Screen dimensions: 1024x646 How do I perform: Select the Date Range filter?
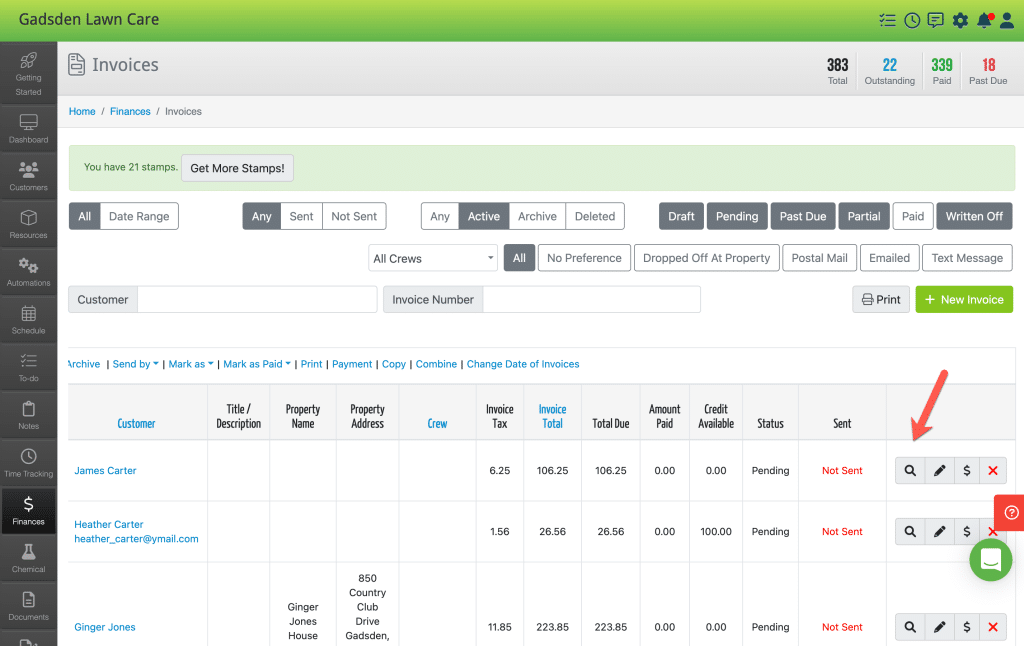pos(139,216)
